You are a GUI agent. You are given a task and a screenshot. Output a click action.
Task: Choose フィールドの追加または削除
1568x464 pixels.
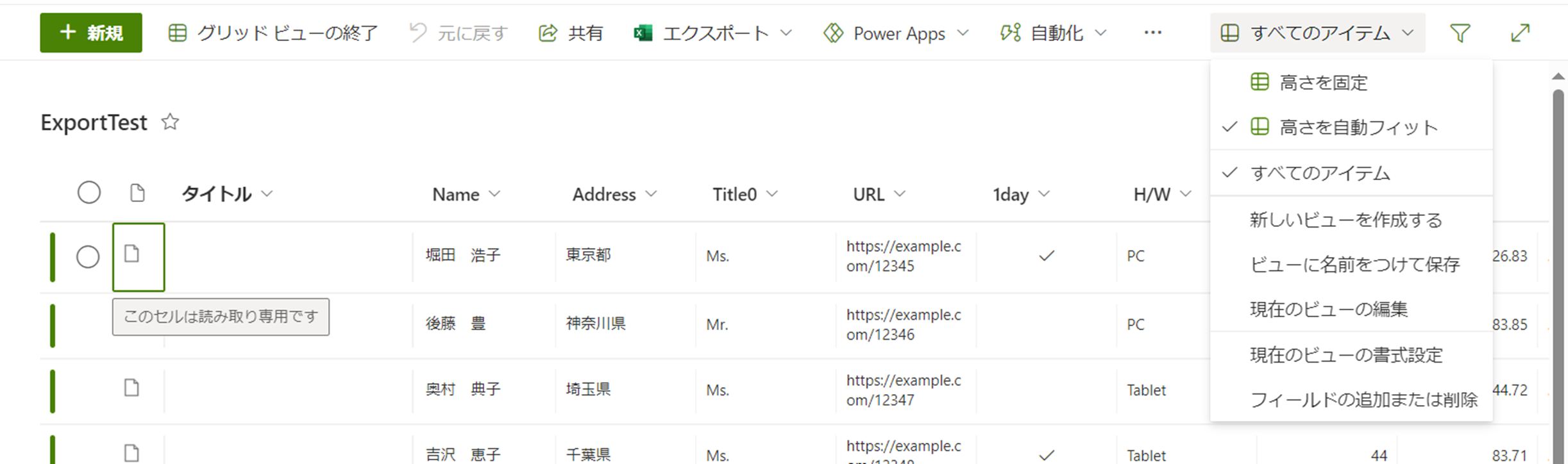click(1351, 400)
